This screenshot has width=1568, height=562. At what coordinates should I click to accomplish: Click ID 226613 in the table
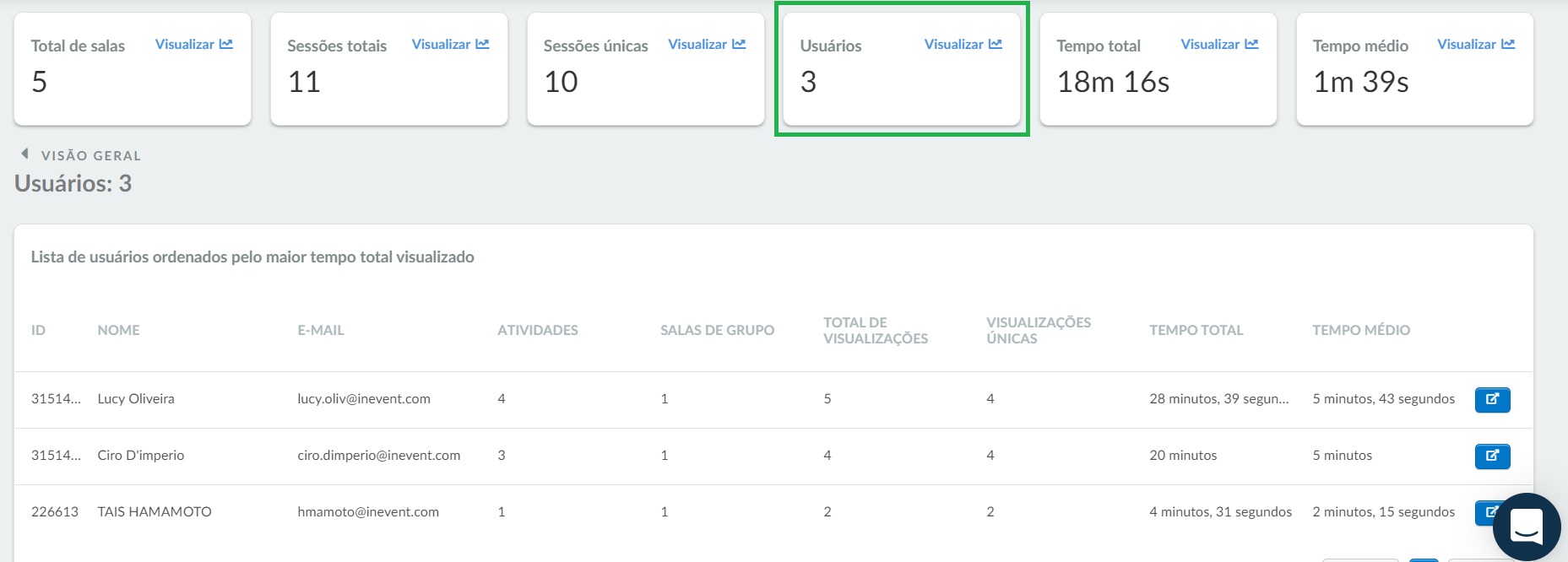tap(55, 511)
